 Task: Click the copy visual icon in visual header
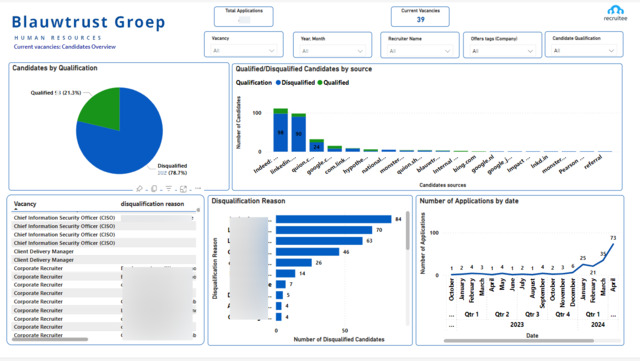click(154, 189)
